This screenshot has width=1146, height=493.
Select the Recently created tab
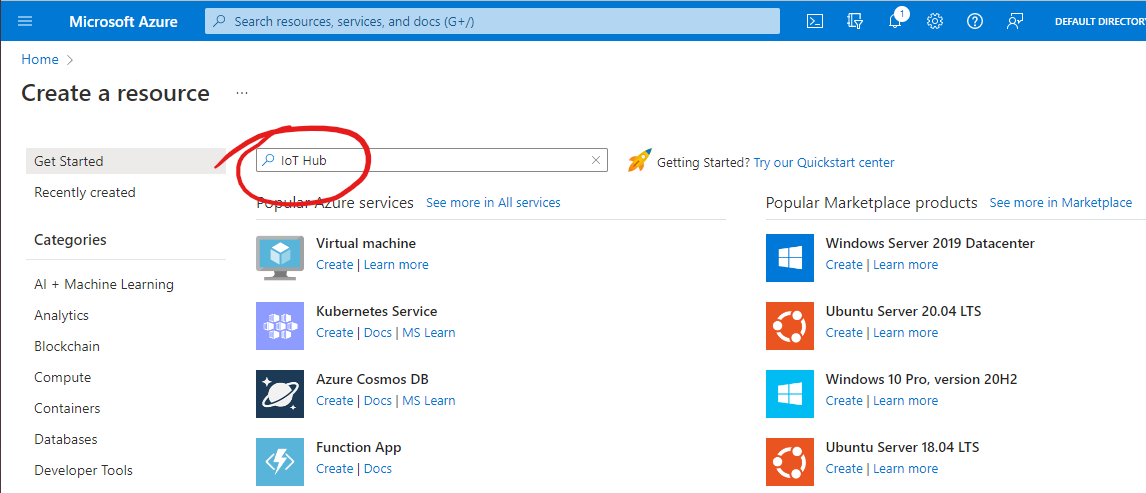click(x=85, y=192)
